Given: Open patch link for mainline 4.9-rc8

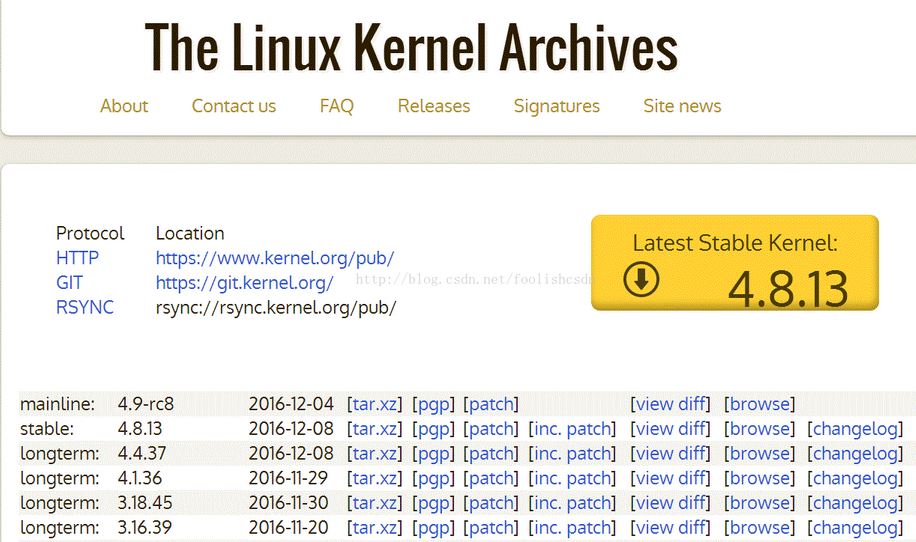Looking at the screenshot, I should coord(491,404).
